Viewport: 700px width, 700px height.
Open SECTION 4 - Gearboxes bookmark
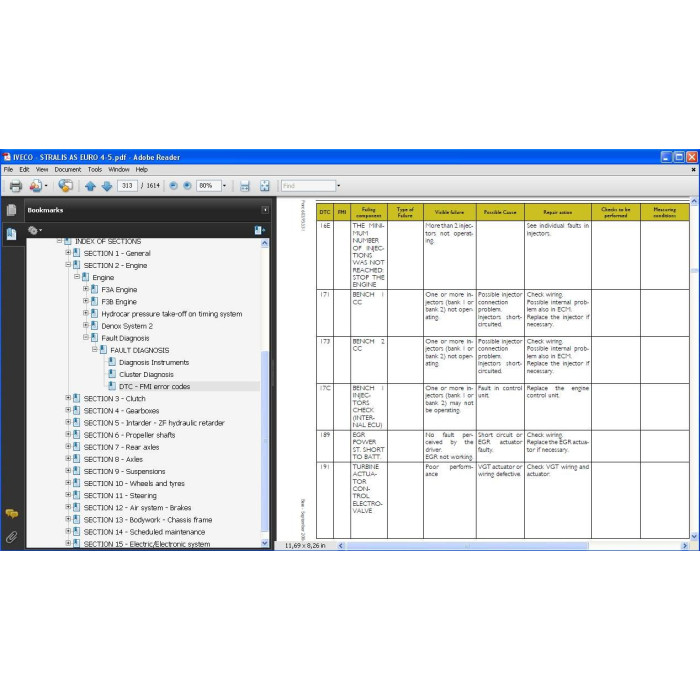pyautogui.click(x=121, y=411)
